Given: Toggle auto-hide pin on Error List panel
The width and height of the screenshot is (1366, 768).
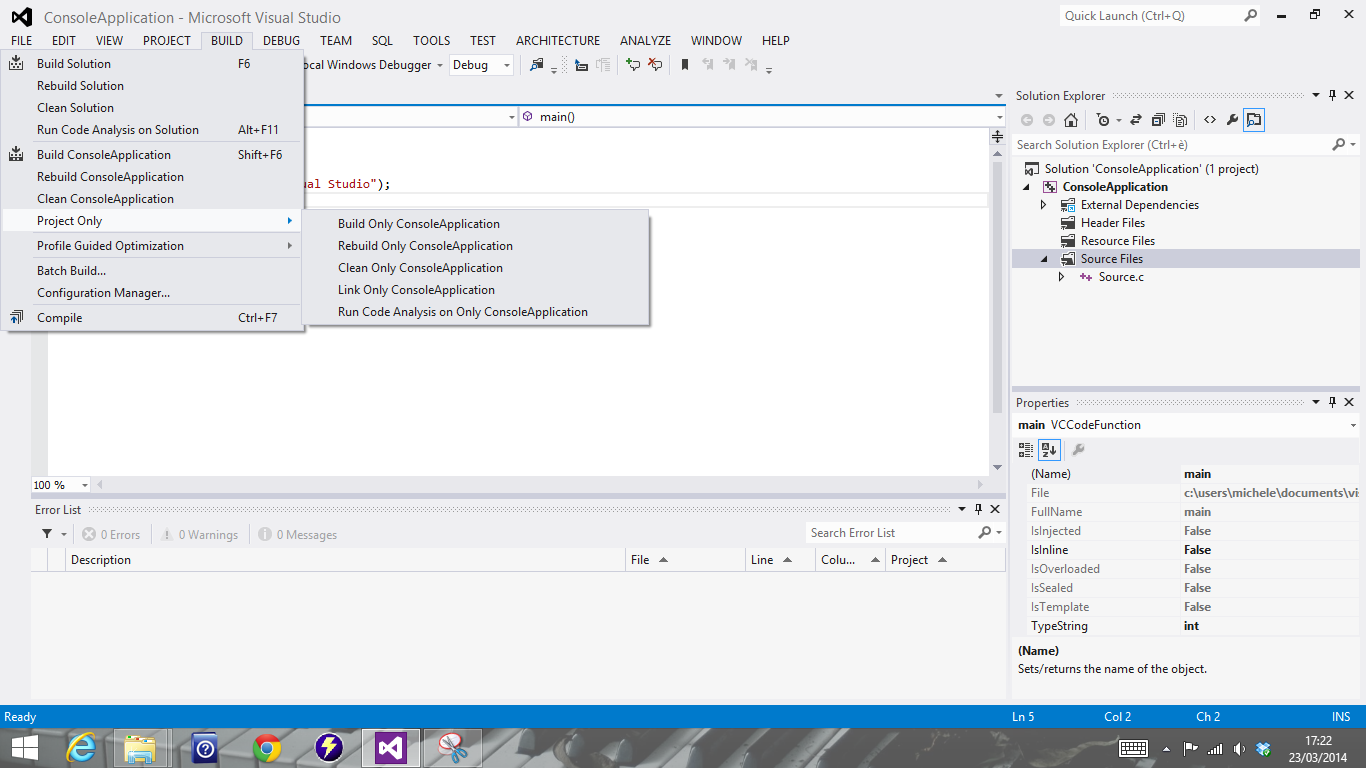Looking at the screenshot, I should (x=978, y=510).
